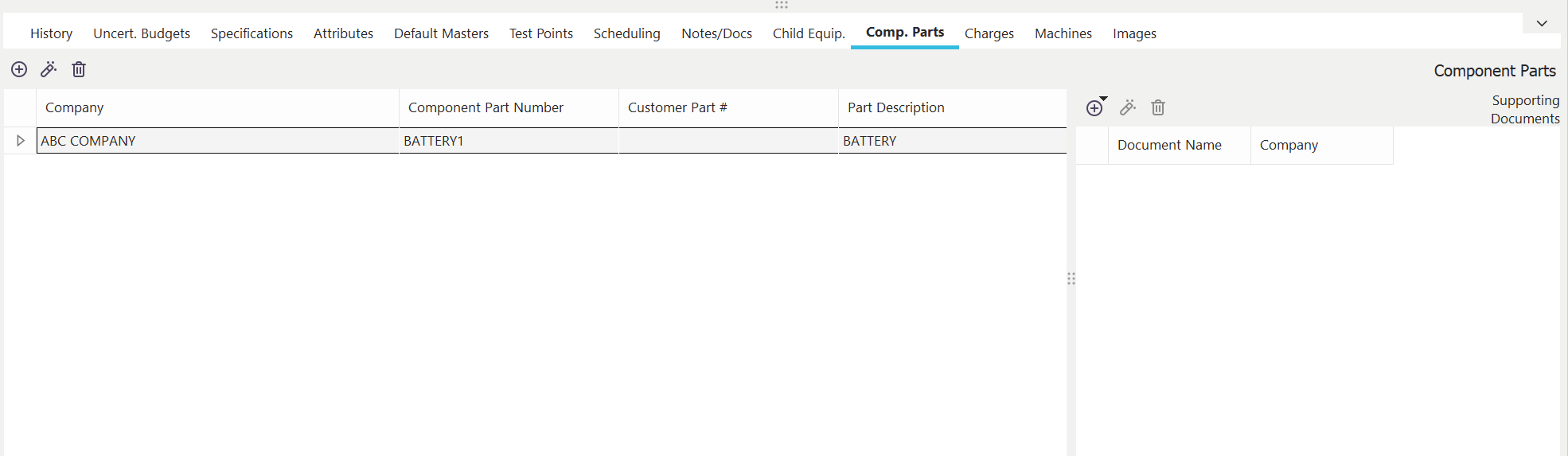Sort by Part Description column header
Screen dimensions: 1568x456
[895, 107]
